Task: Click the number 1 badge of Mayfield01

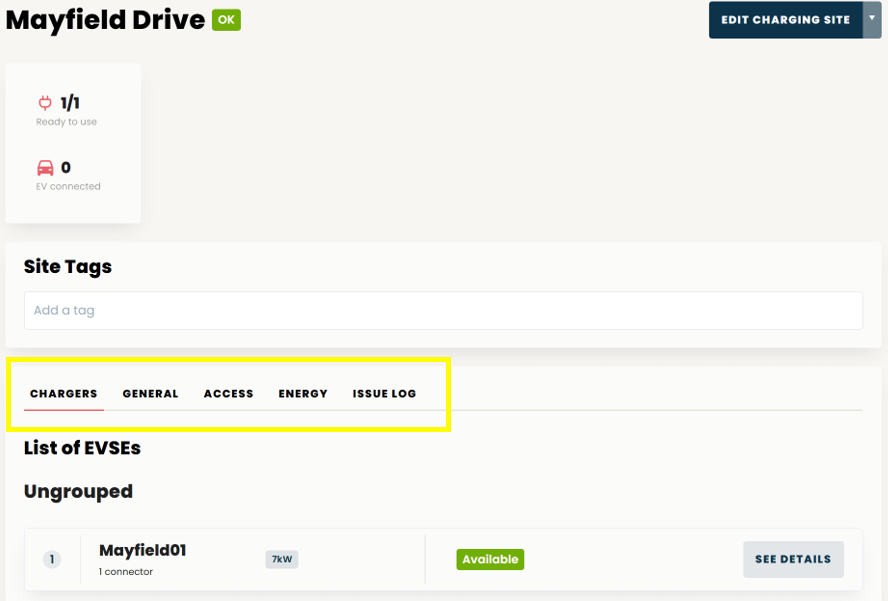Action: click(x=52, y=560)
